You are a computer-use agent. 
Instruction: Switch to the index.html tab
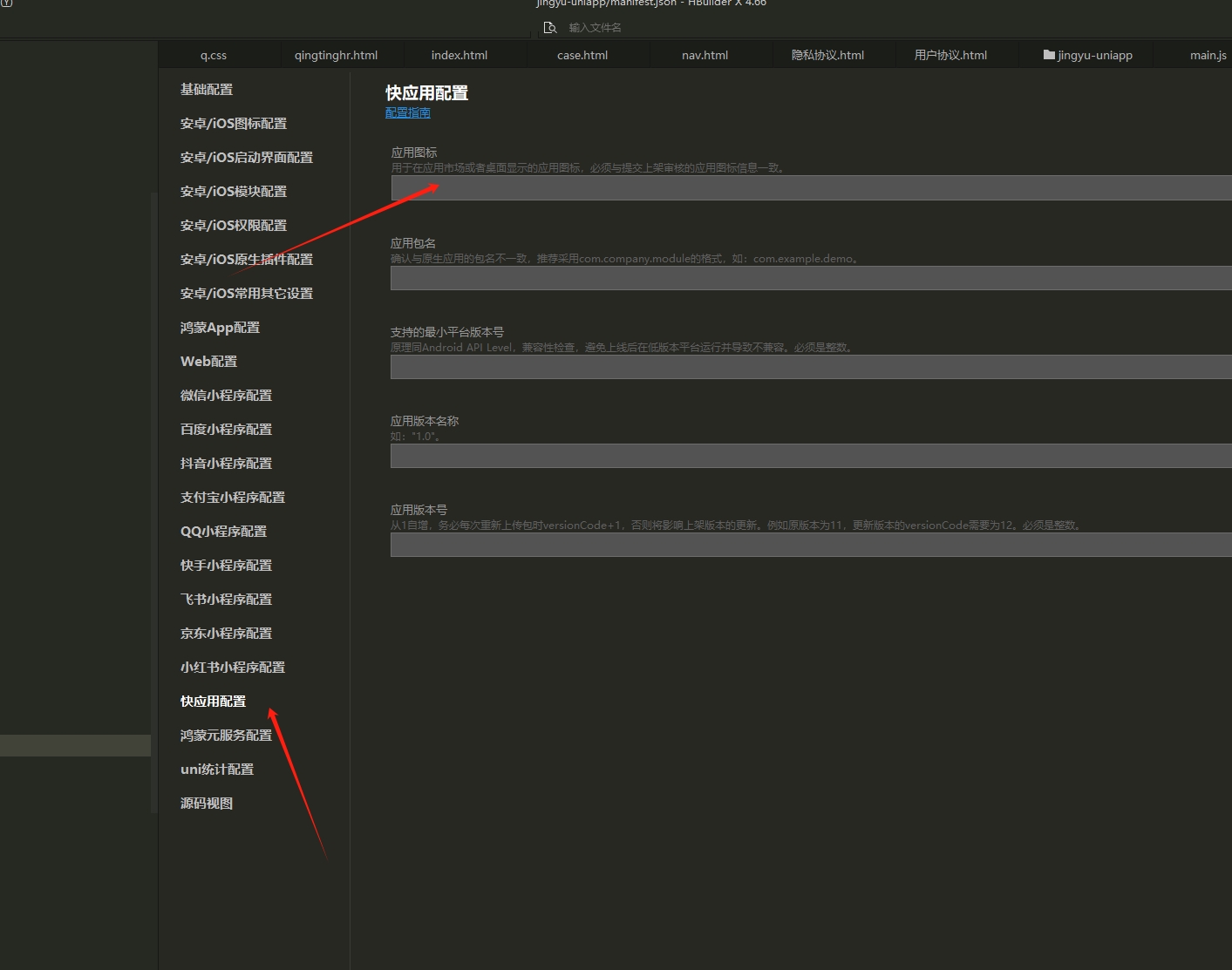[x=459, y=55]
